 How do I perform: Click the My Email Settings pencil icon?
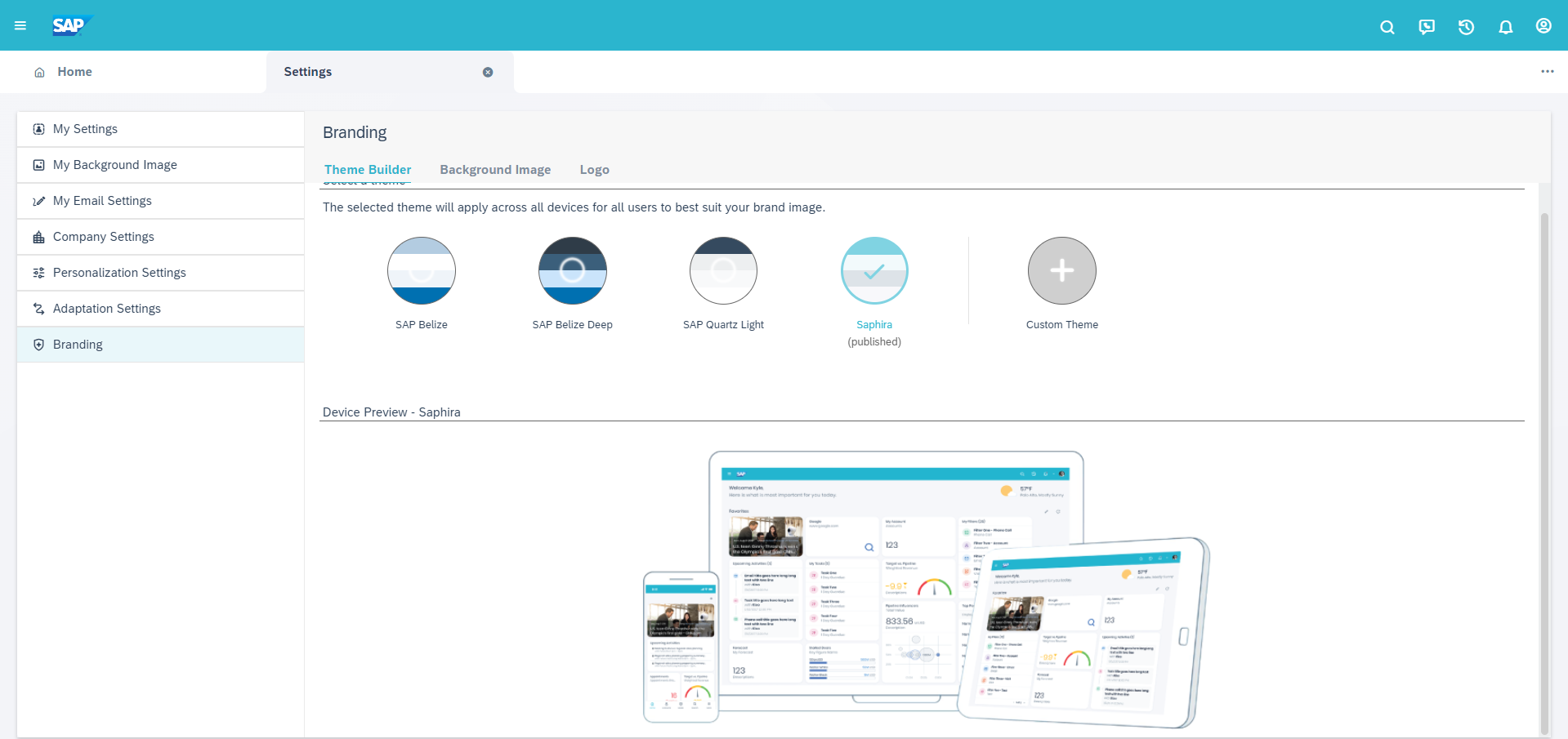point(38,201)
